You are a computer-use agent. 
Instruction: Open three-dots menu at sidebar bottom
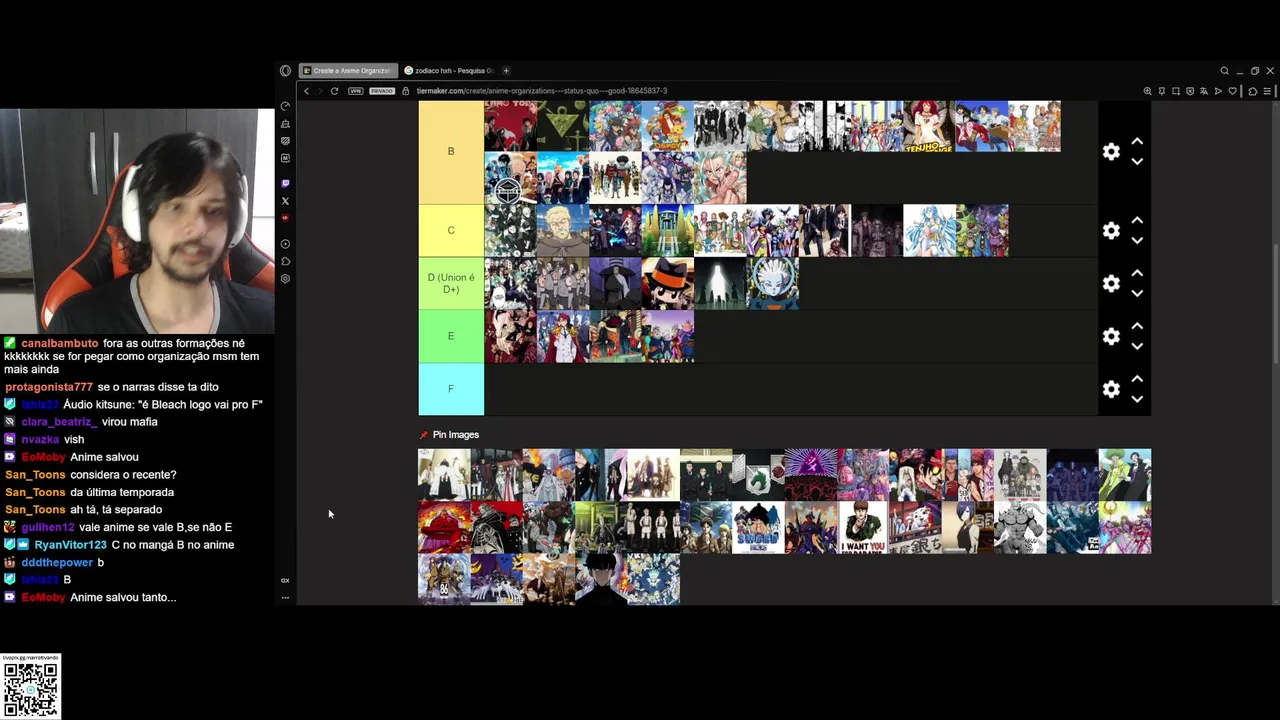click(x=285, y=598)
